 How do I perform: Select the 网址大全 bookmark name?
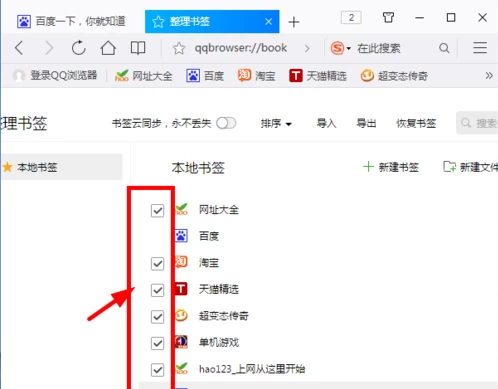(219, 210)
